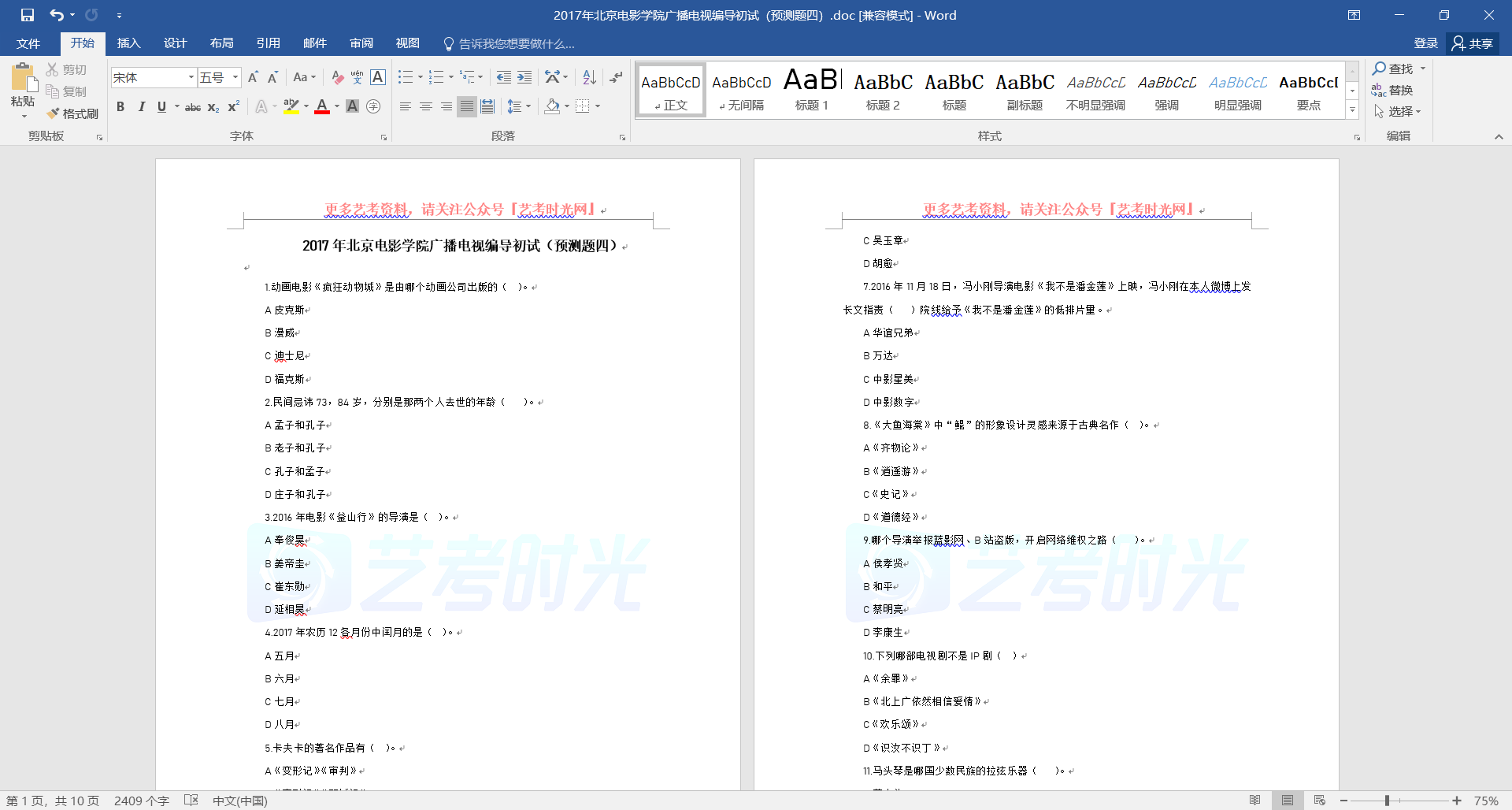Click the Sort icon in paragraph group
Image resolution: width=1512 pixels, height=810 pixels.
tap(589, 77)
